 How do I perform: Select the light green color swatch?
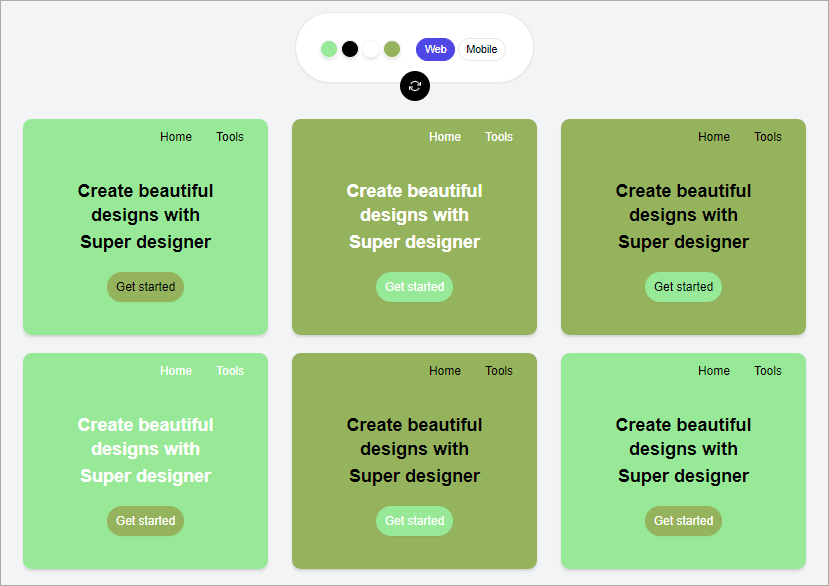coord(330,48)
